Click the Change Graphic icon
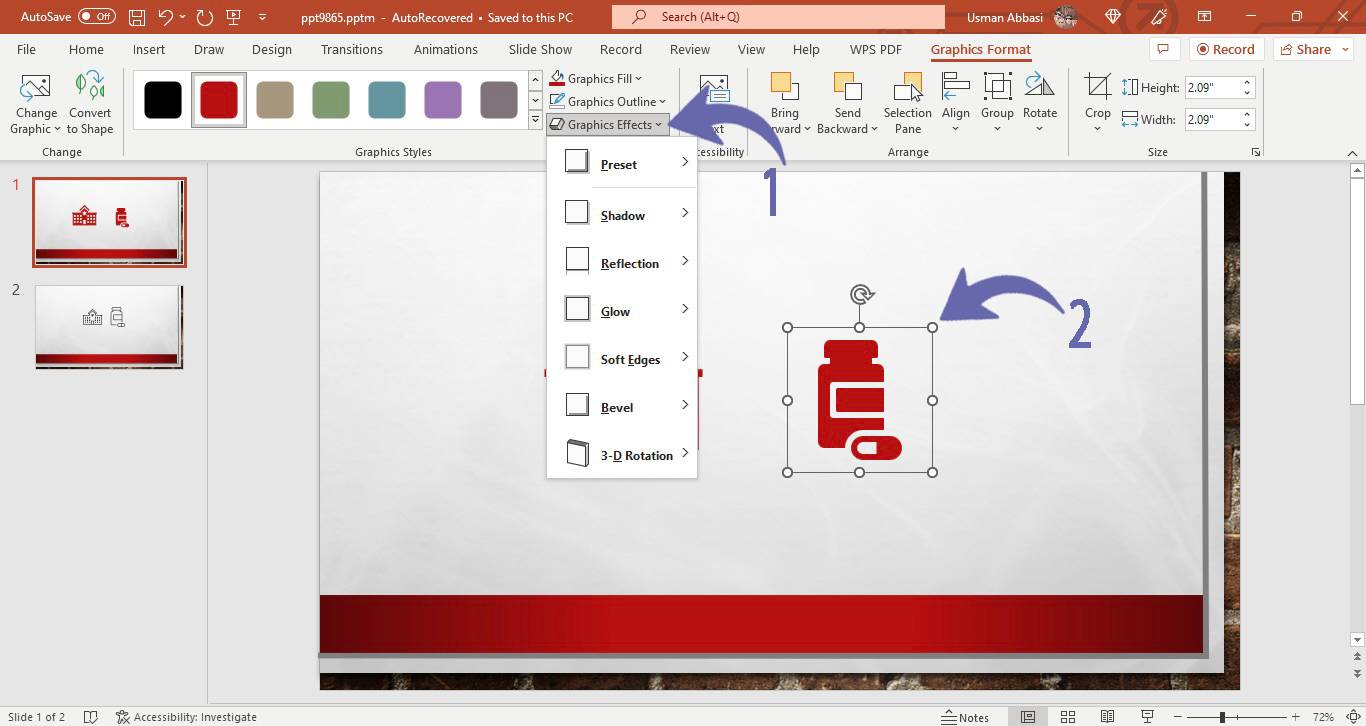The image size is (1366, 726). [36, 87]
